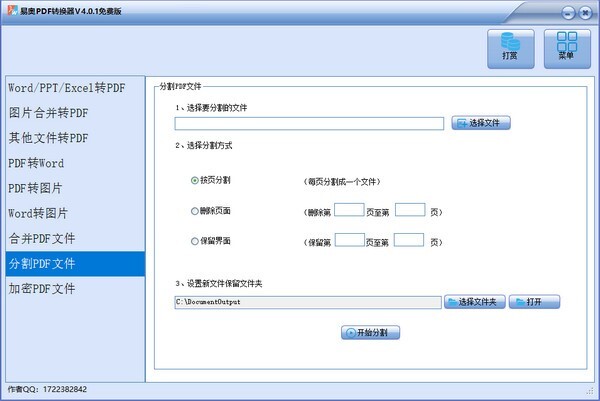The width and height of the screenshot is (600, 401).
Task: Click the 选择文件夹 button
Action: click(474, 302)
